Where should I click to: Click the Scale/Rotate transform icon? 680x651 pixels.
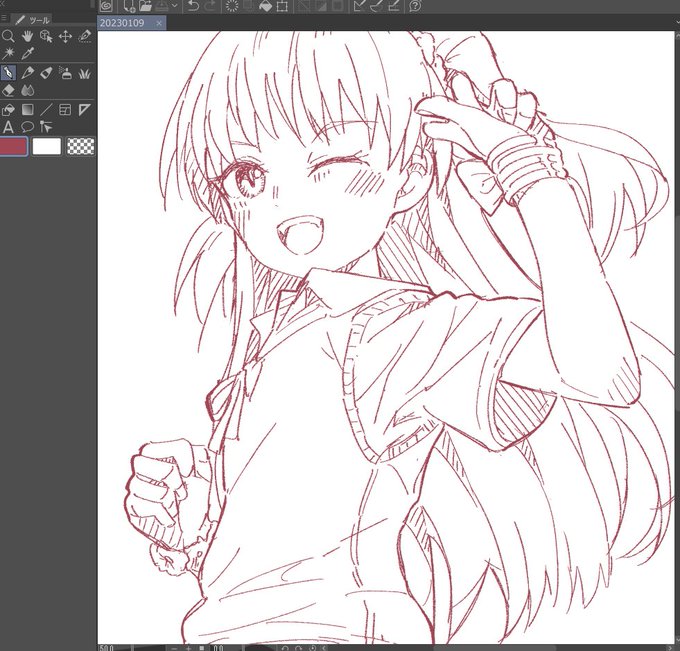coord(282,6)
